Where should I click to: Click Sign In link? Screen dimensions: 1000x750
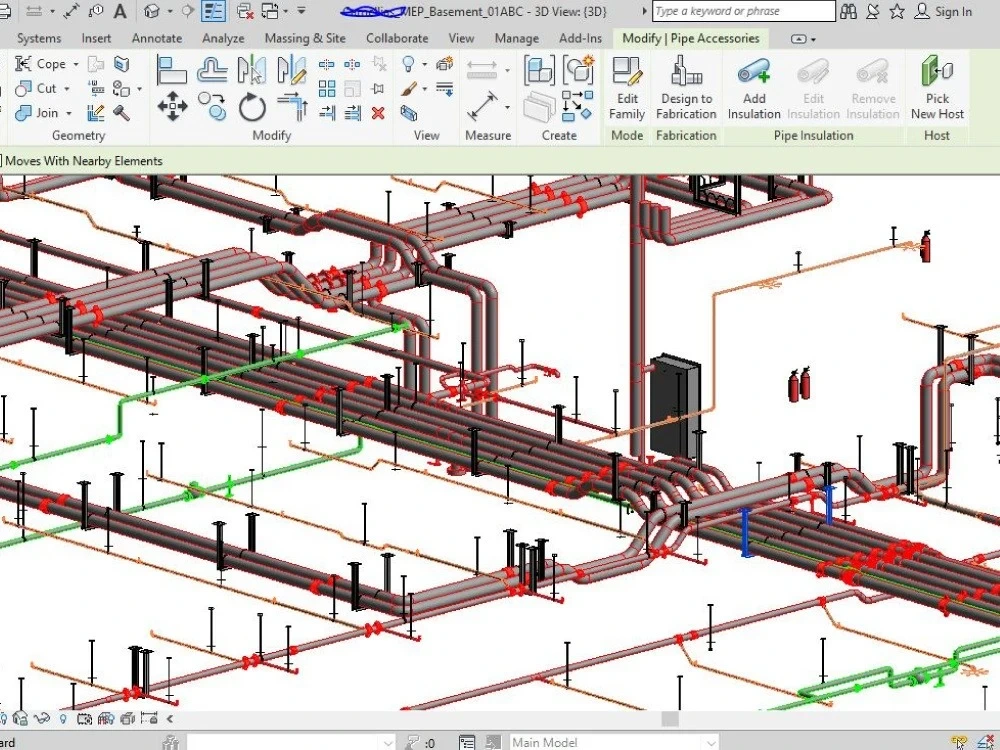pyautogui.click(x=944, y=11)
